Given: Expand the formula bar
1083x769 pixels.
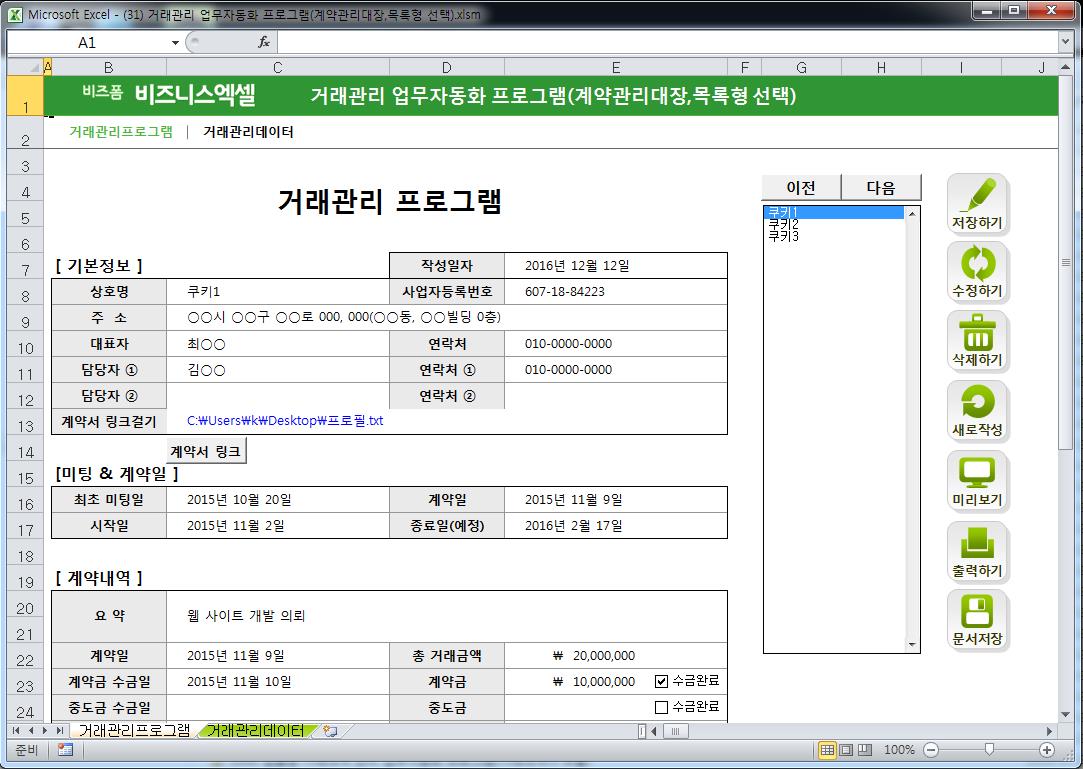Looking at the screenshot, I should (1065, 42).
